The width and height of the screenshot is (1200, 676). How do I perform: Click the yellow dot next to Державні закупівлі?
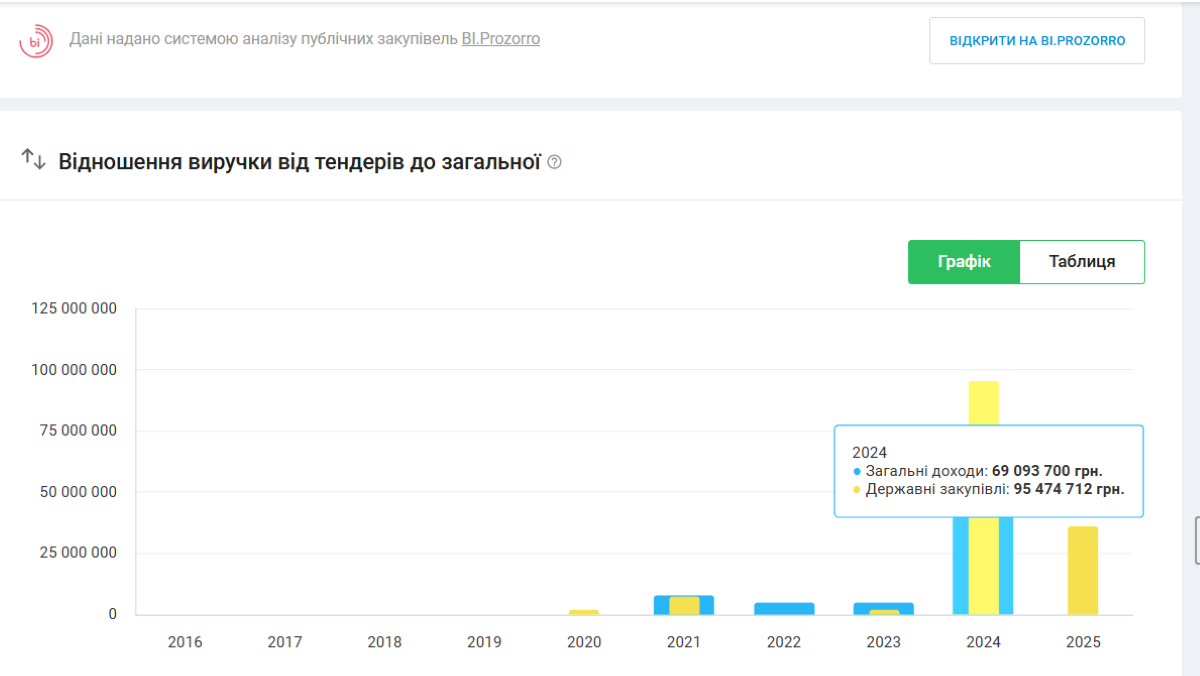[857, 490]
